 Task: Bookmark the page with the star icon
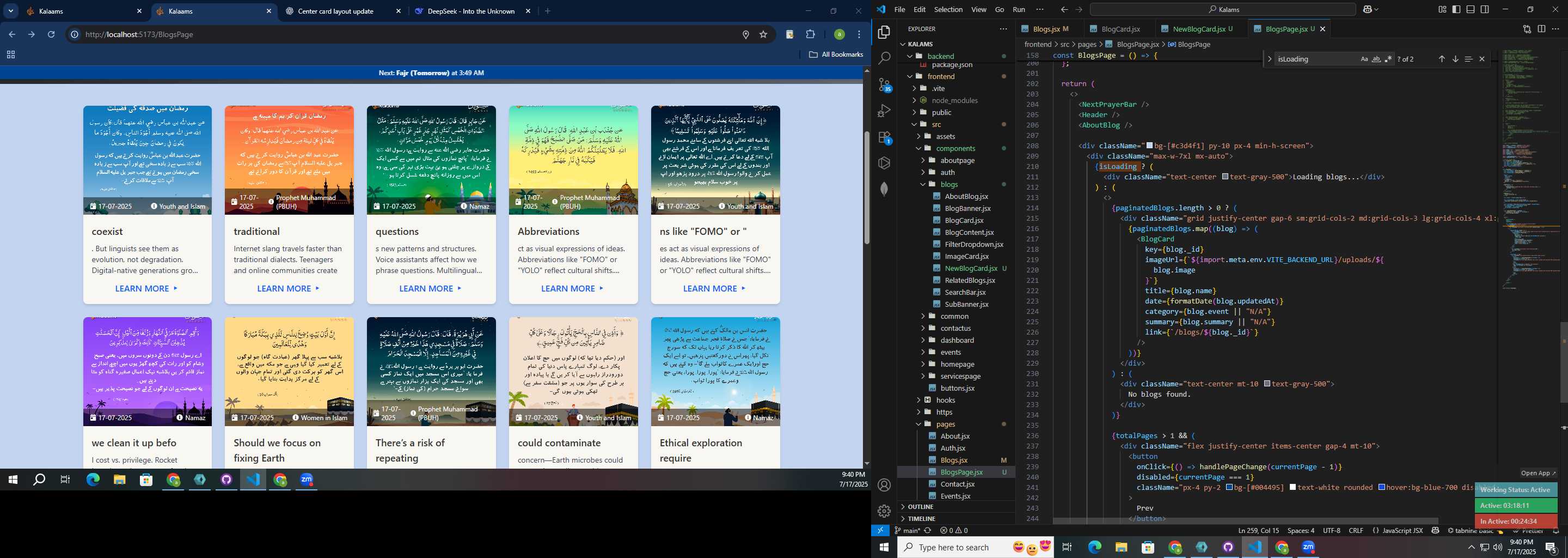click(763, 35)
